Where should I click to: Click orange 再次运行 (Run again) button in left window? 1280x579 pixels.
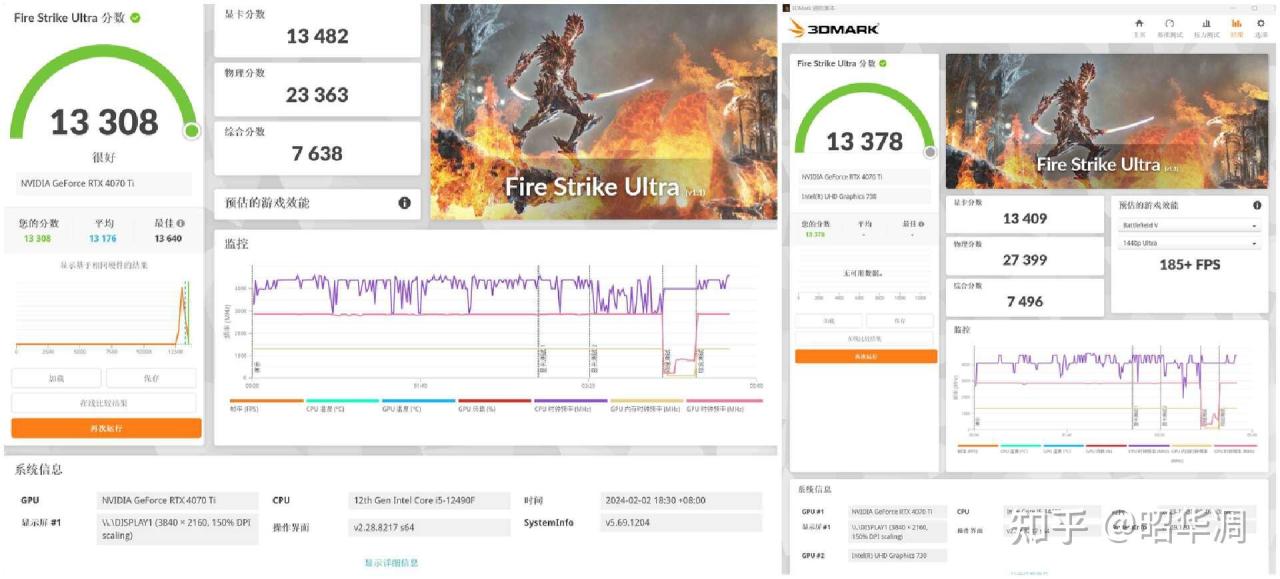click(106, 428)
